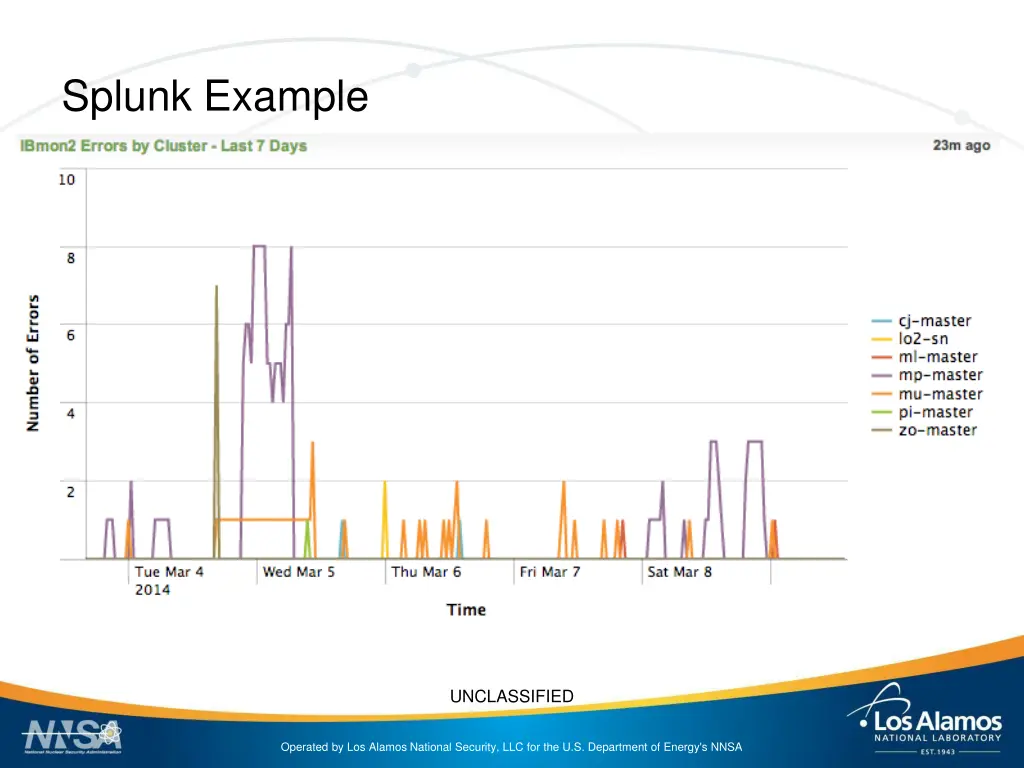Screen dimensions: 1024x768
Task: Click the red ml-master legend color line
Action: tap(882, 357)
